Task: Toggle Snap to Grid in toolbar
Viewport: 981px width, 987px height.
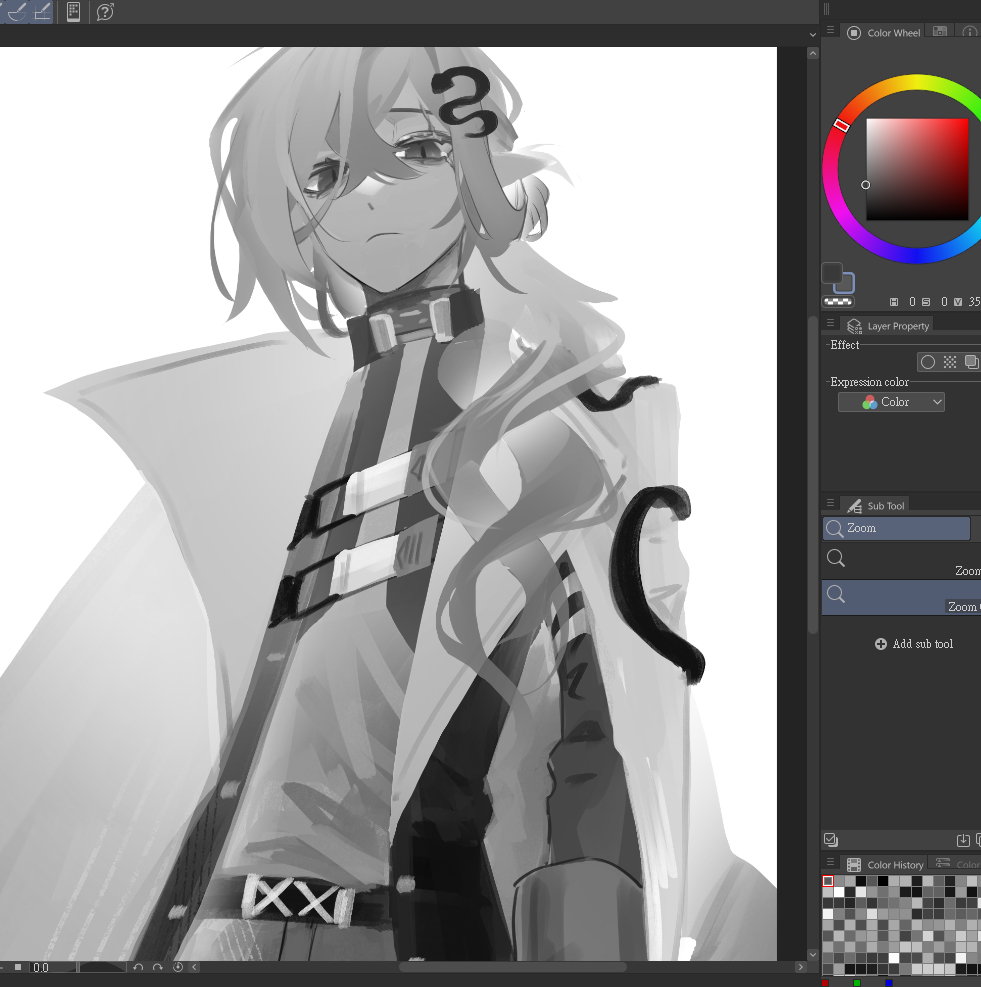Action: (42, 11)
